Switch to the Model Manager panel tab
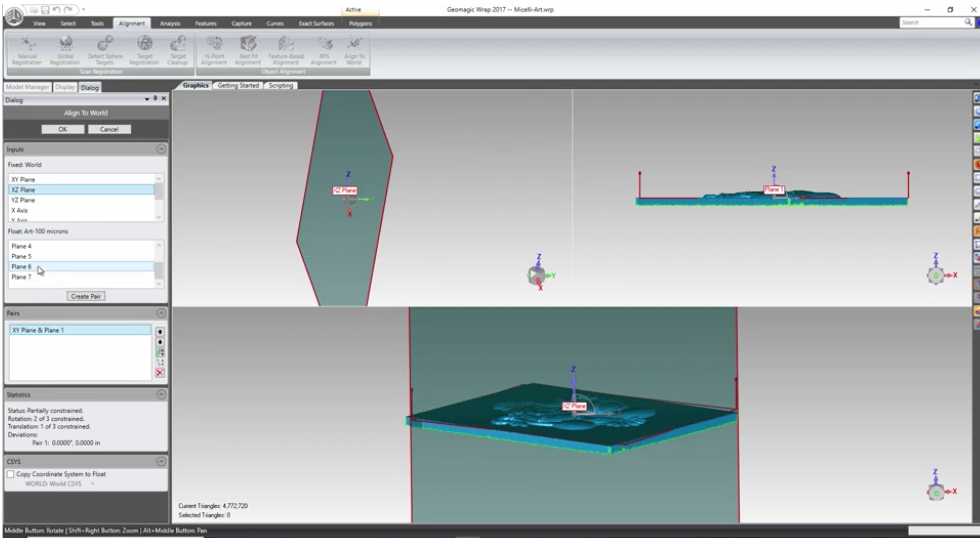Image resolution: width=980 pixels, height=538 pixels. [x=27, y=87]
